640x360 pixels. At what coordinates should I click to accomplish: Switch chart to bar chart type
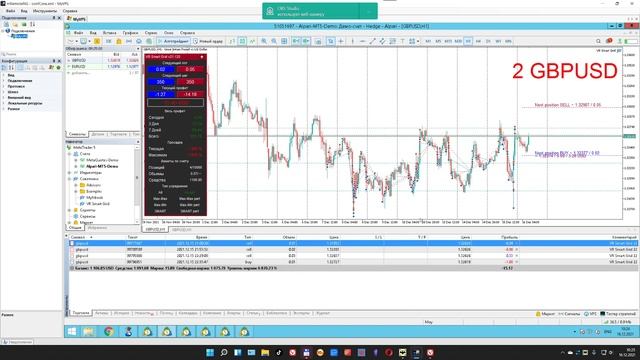click(x=232, y=41)
